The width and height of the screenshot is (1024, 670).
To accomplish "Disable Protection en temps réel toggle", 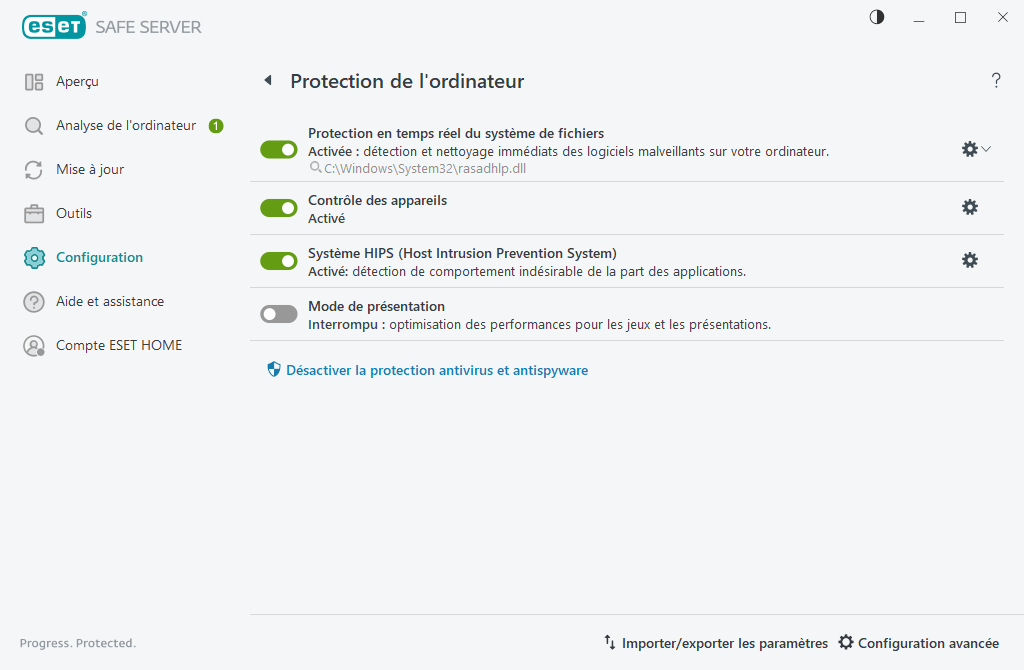I will pyautogui.click(x=278, y=148).
